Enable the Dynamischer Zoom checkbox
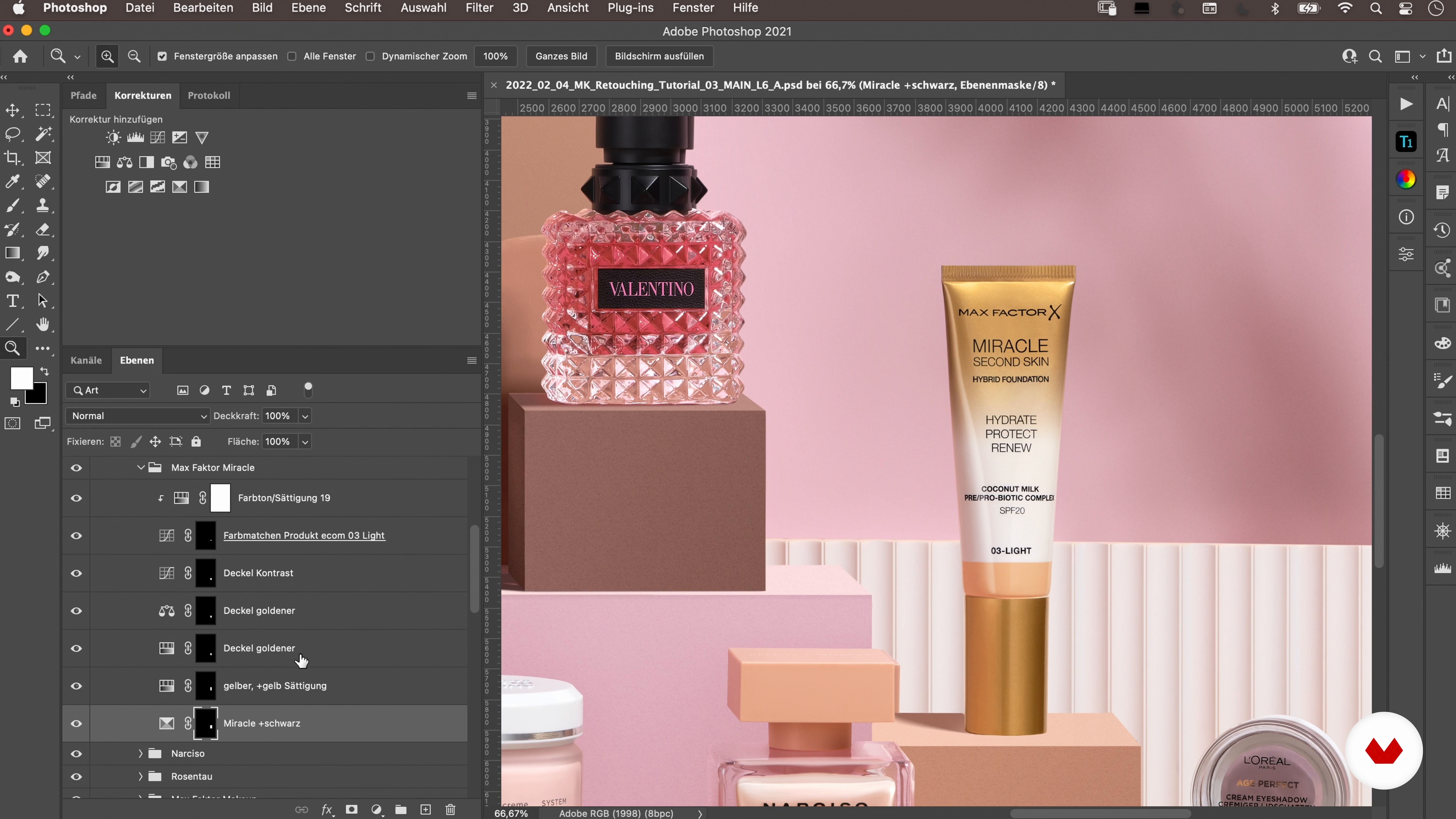The height and width of the screenshot is (819, 1456). coord(370,56)
